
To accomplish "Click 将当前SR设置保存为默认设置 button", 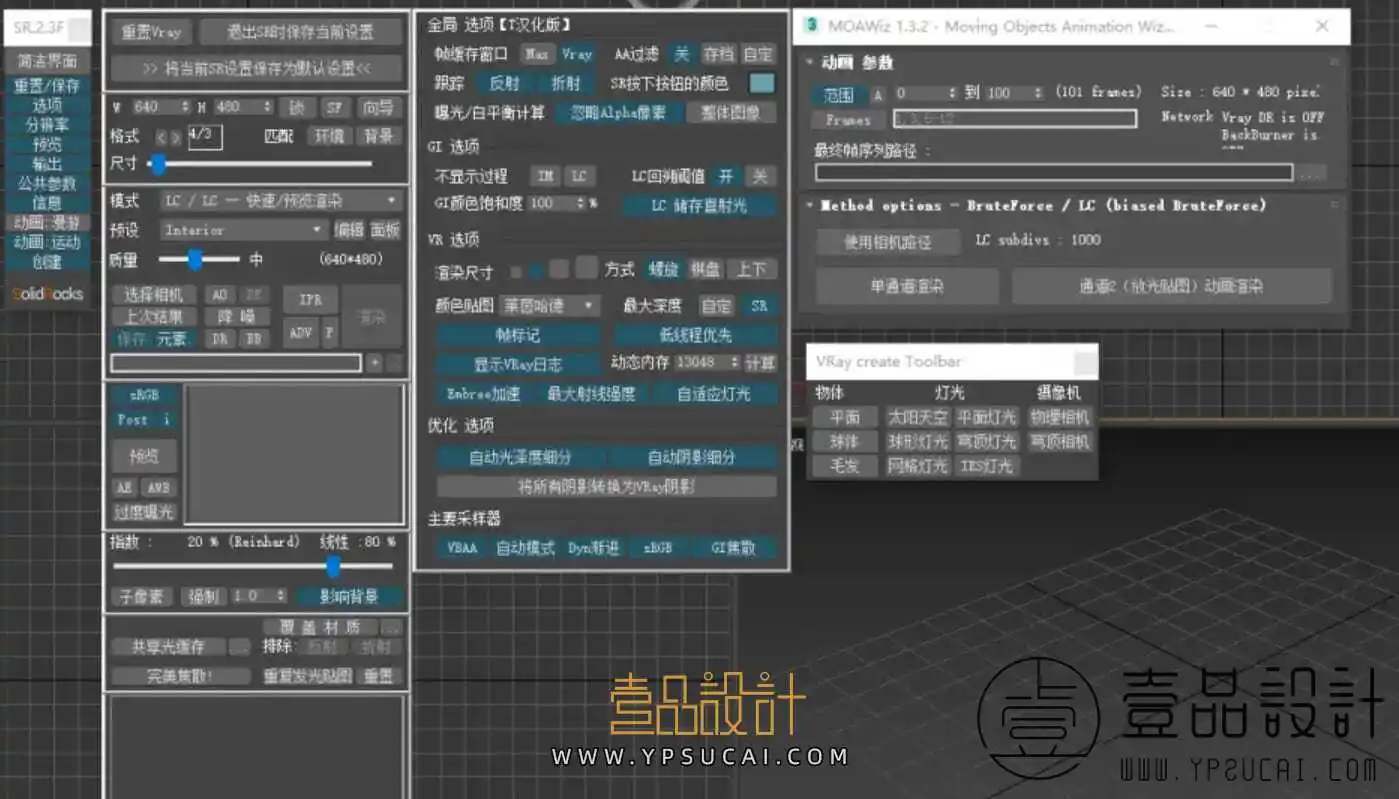I will tap(257, 69).
